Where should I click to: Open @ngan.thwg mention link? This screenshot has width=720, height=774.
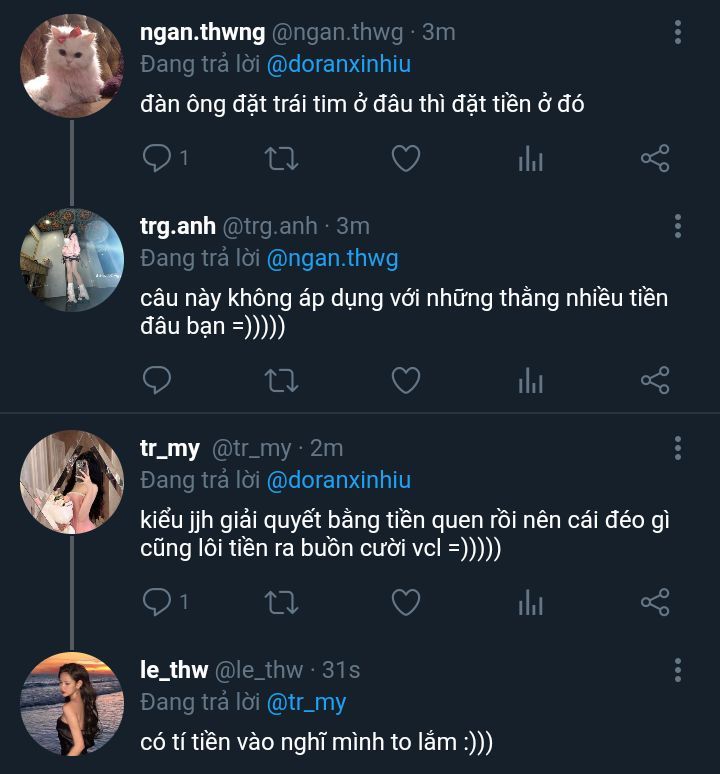point(332,258)
